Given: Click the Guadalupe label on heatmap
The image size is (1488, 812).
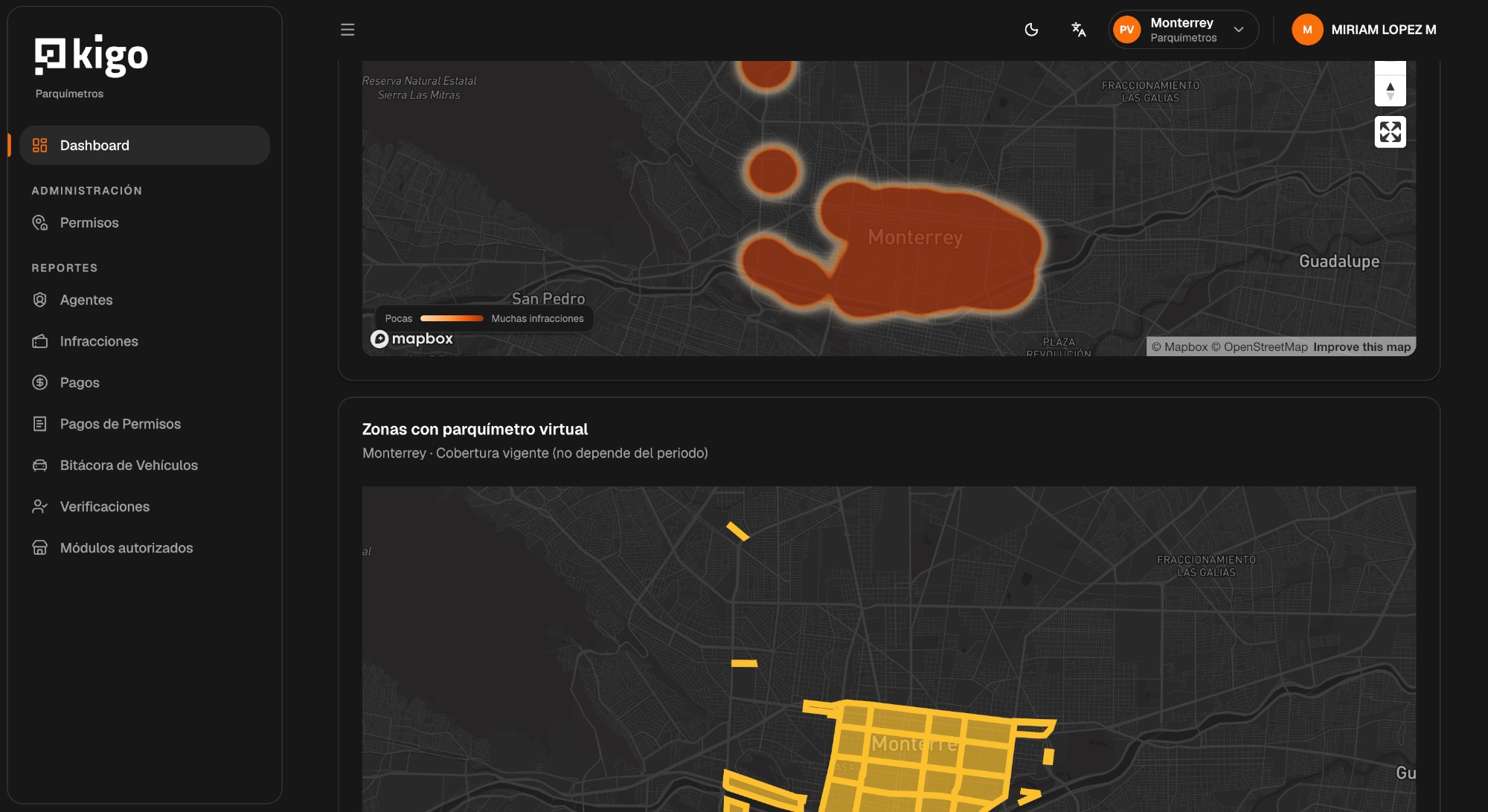Looking at the screenshot, I should point(1338,261).
